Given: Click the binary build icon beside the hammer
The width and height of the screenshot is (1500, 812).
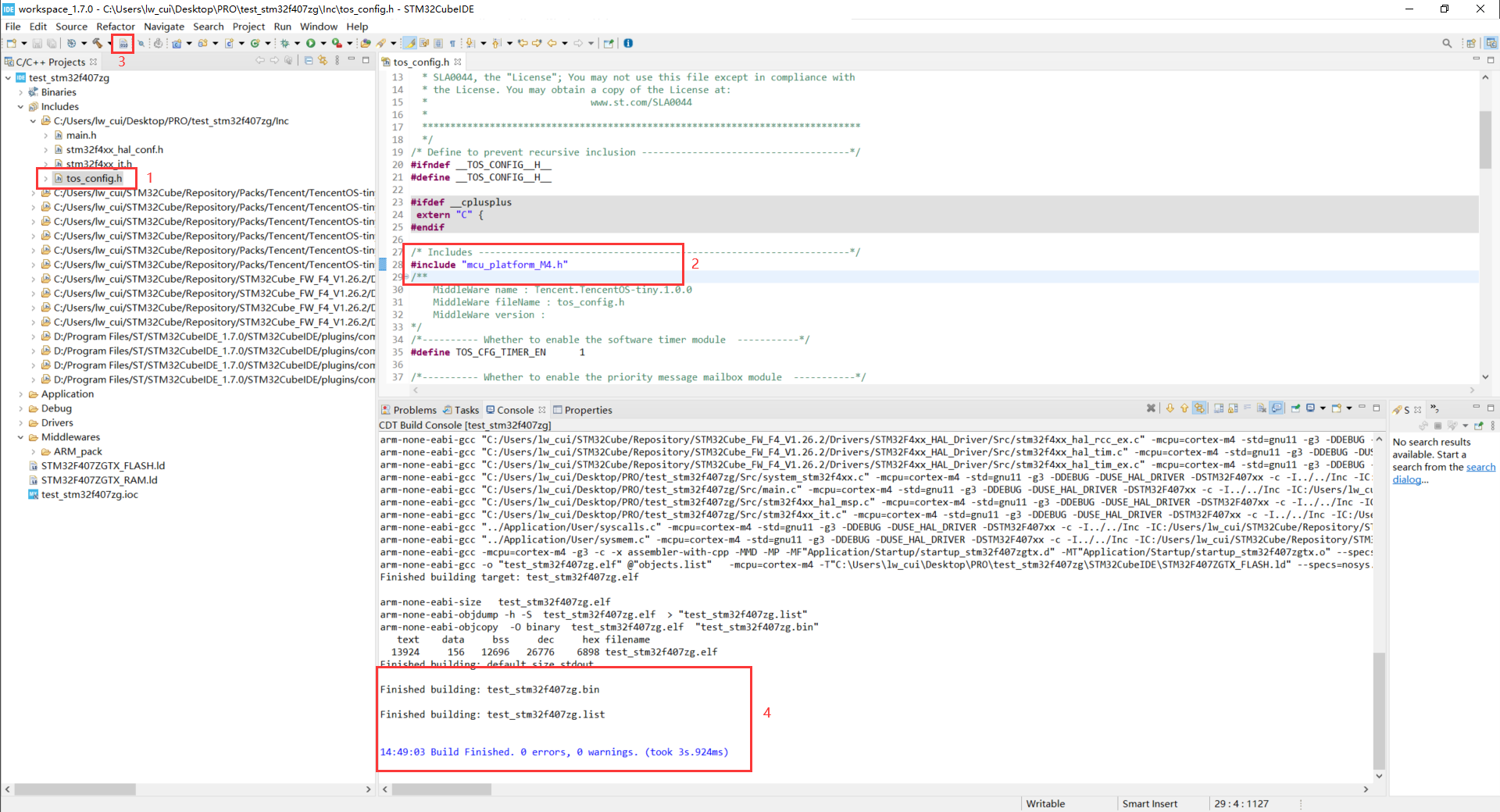Looking at the screenshot, I should (123, 43).
